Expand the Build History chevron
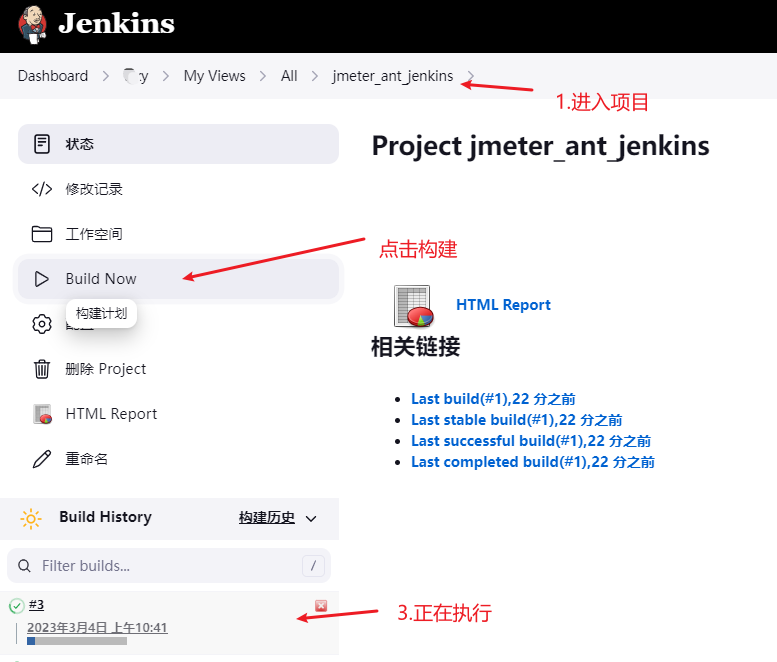Viewport: 777px width, 662px height. (311, 519)
